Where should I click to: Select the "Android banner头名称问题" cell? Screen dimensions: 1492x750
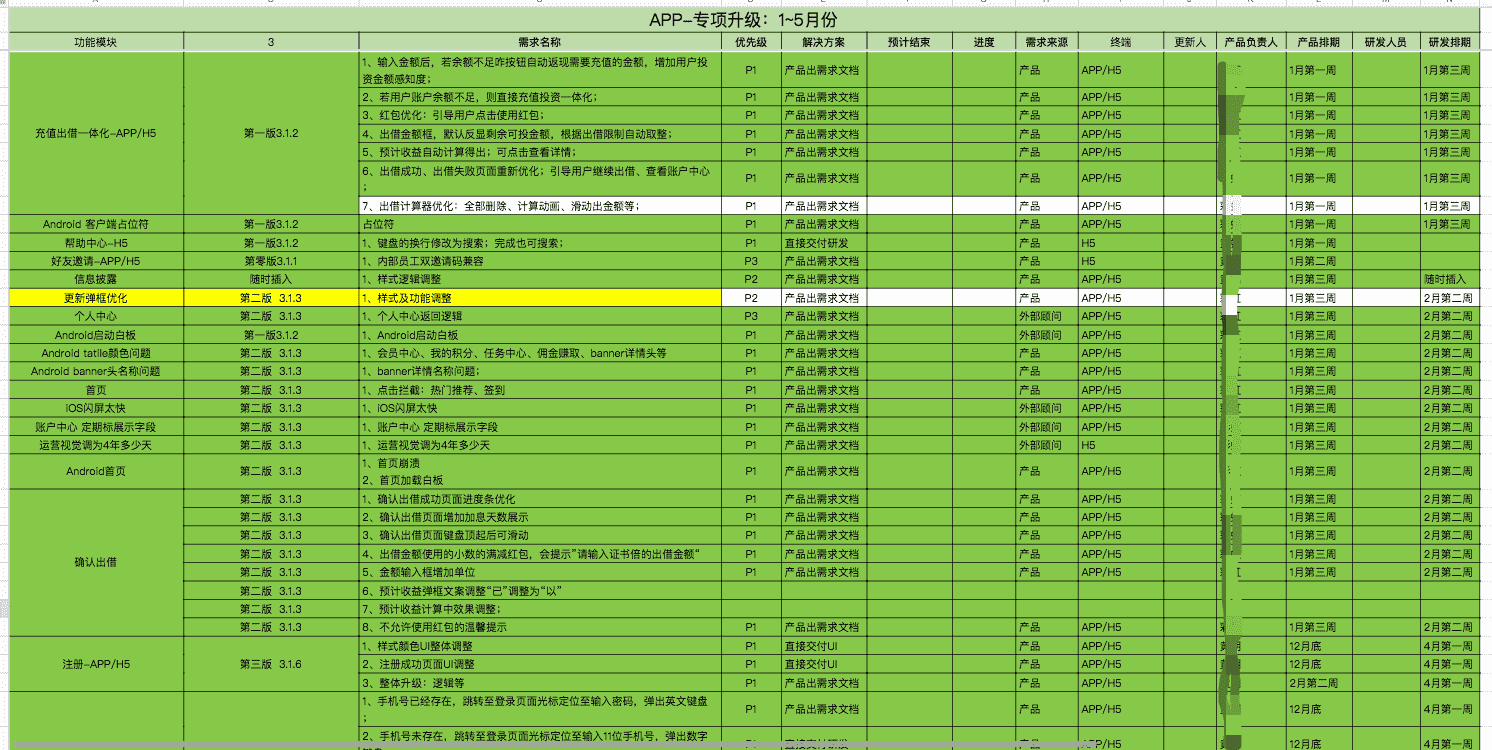(x=96, y=371)
